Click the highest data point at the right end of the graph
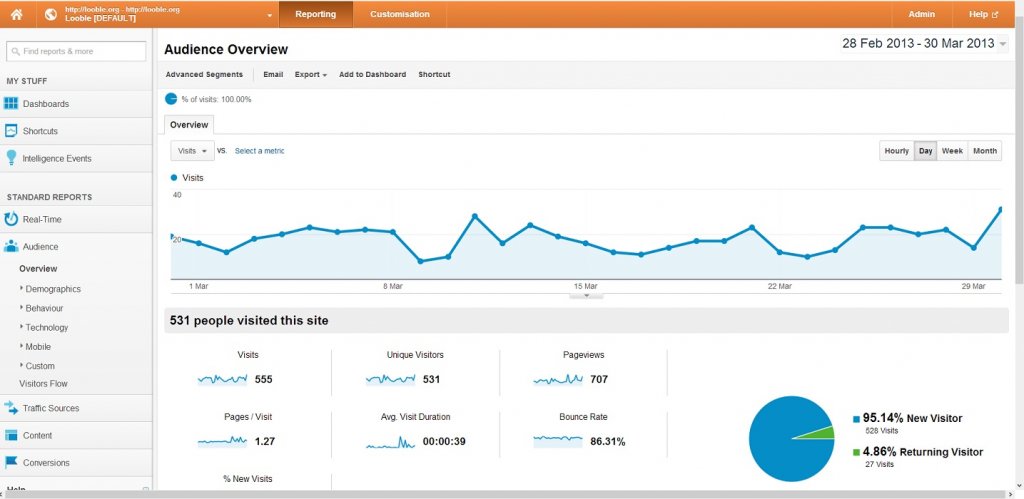Viewport: 1024px width, 499px height. [x=1000, y=210]
